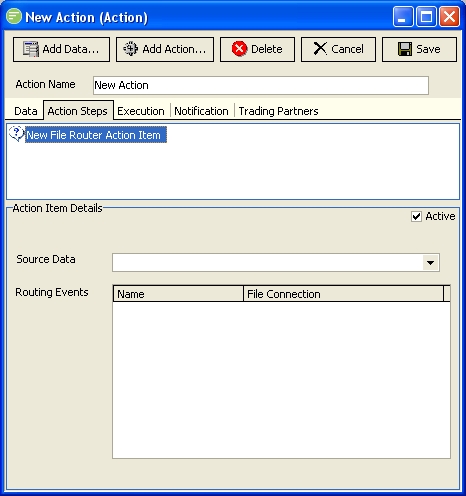Click the red Delete circle icon

239,49
